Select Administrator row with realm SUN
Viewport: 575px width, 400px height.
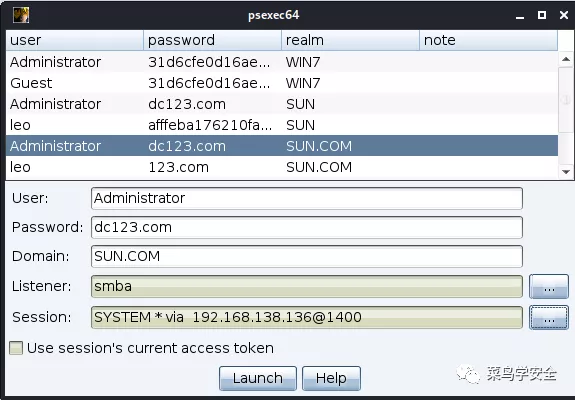coord(282,104)
